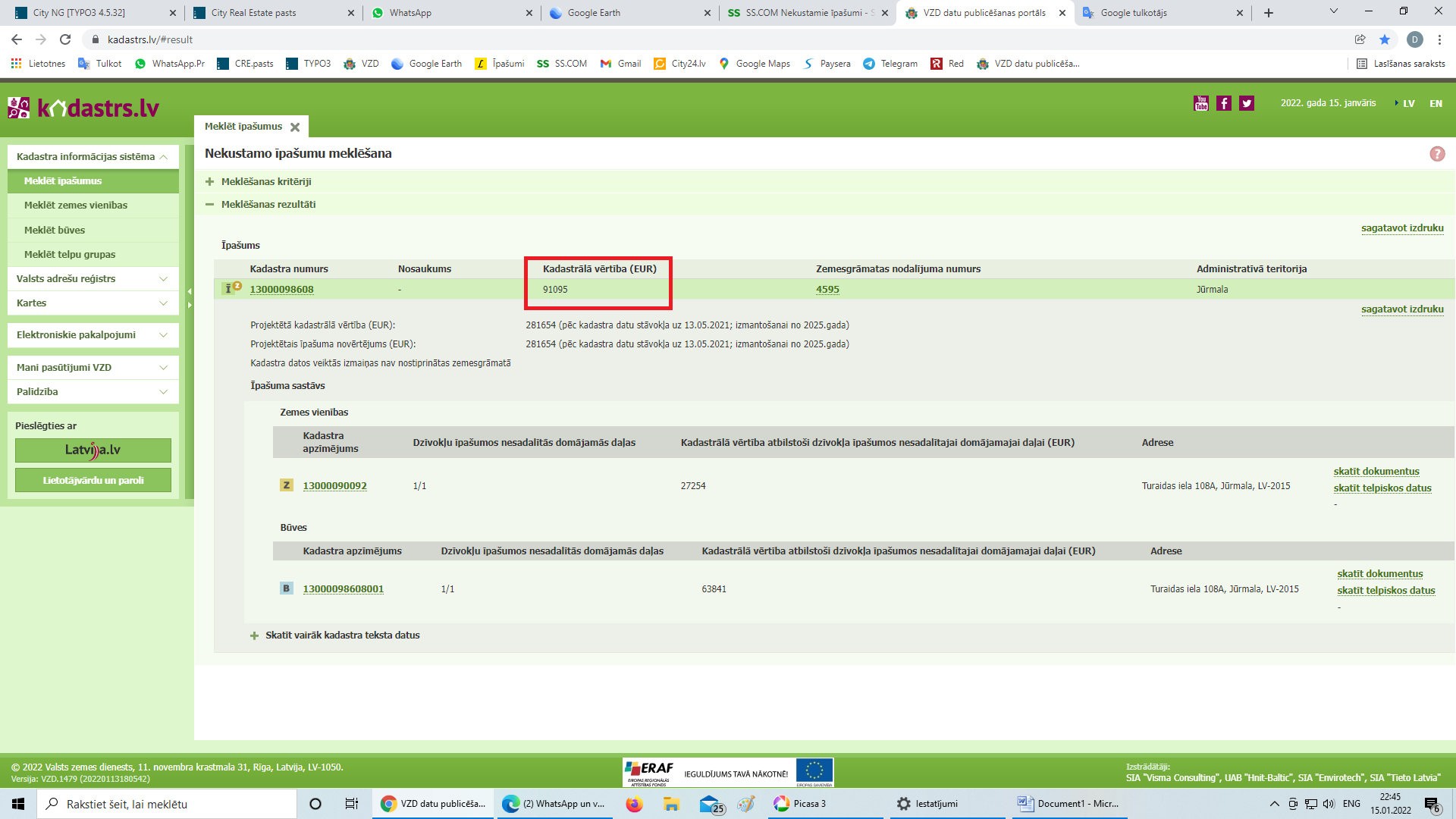Click the yellow Z land unit icon
This screenshot has width=1456, height=819.
287,485
